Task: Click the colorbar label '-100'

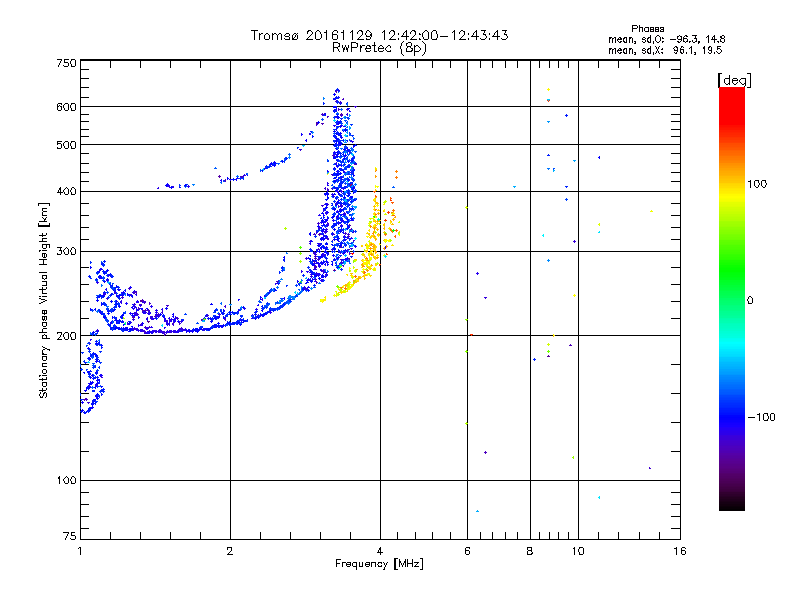Action: pyautogui.click(x=761, y=417)
